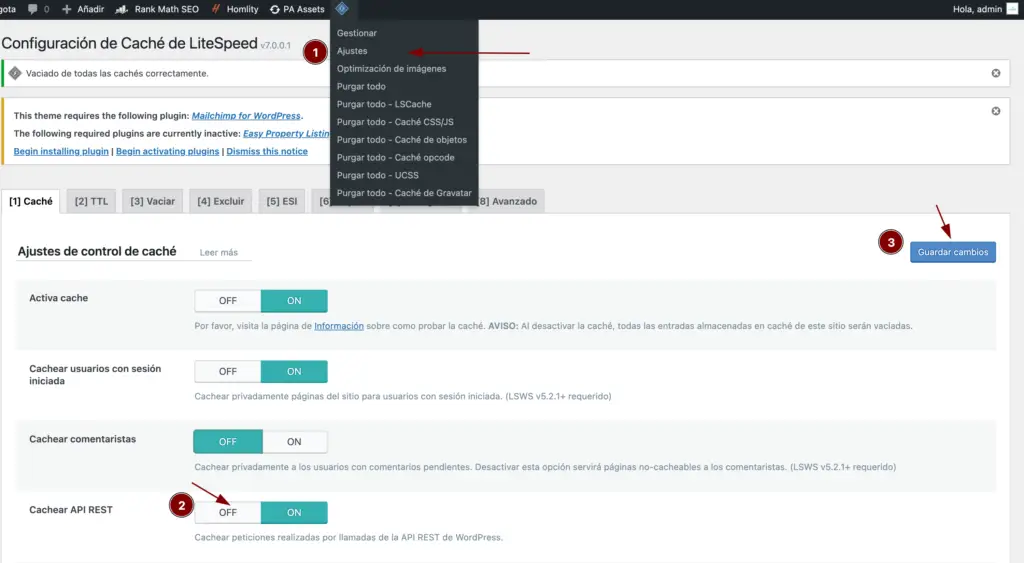Click the plus icon beside Añadir

click(66, 9)
